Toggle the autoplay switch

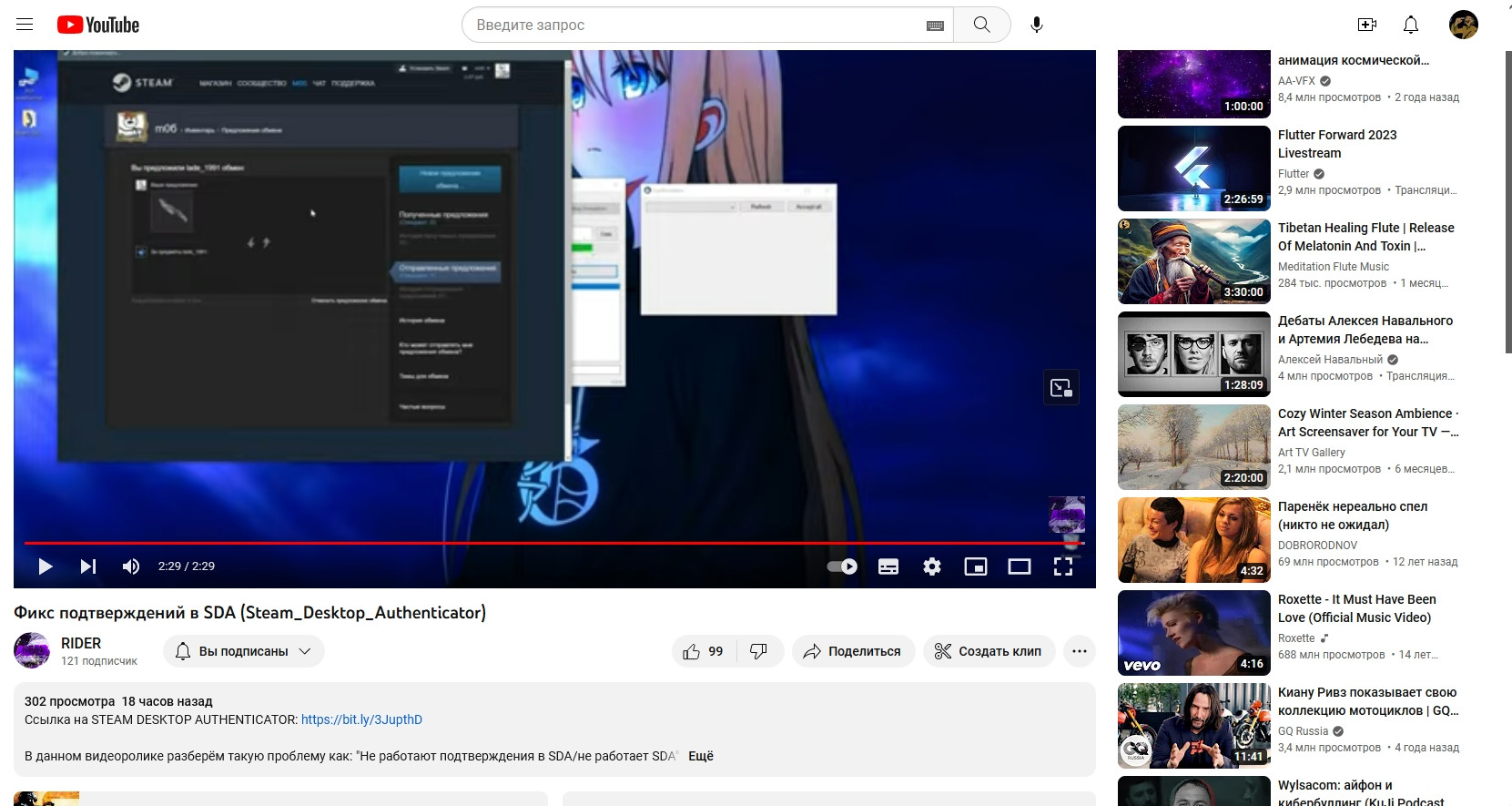point(842,566)
